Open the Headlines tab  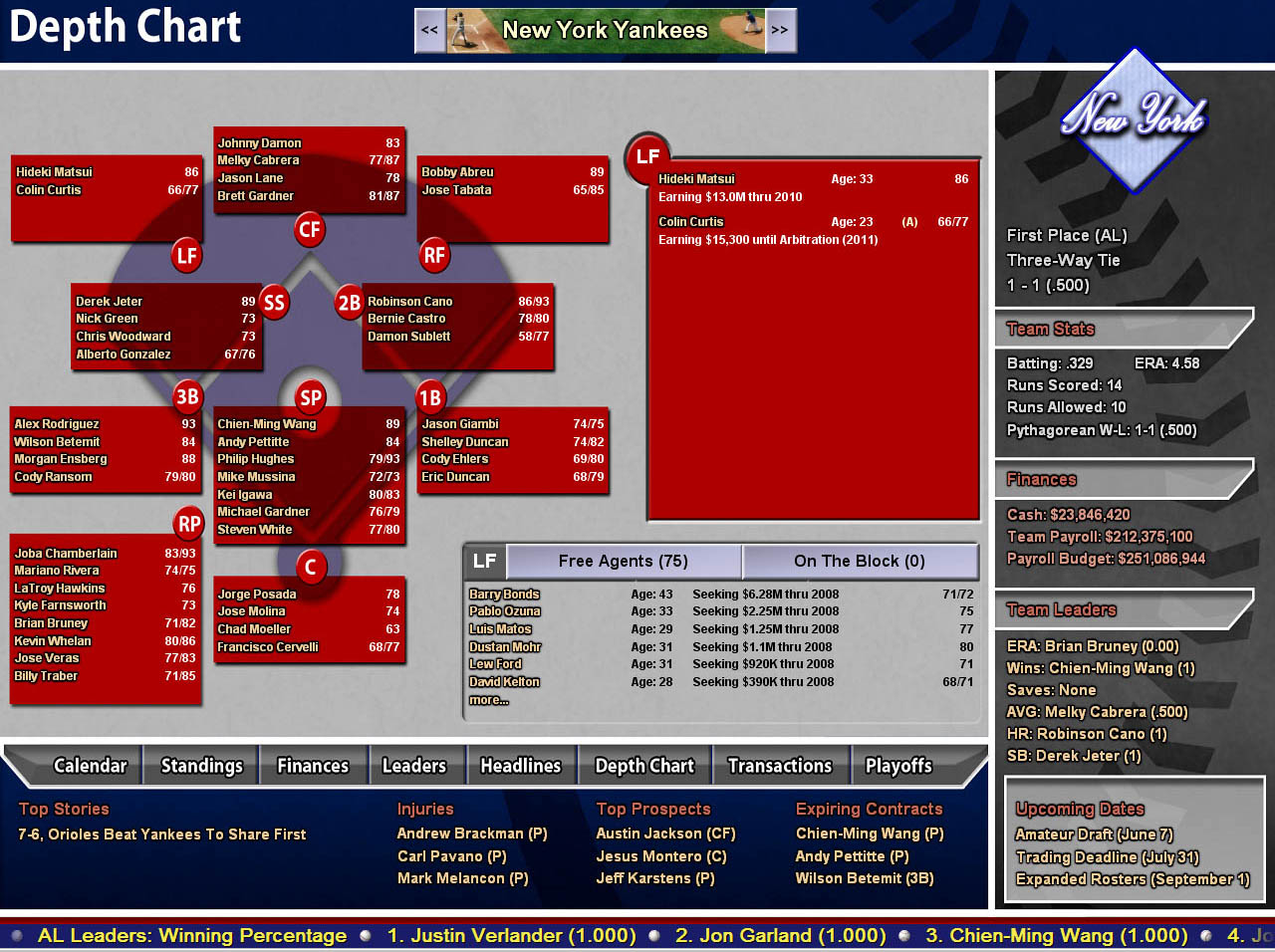pyautogui.click(x=521, y=766)
